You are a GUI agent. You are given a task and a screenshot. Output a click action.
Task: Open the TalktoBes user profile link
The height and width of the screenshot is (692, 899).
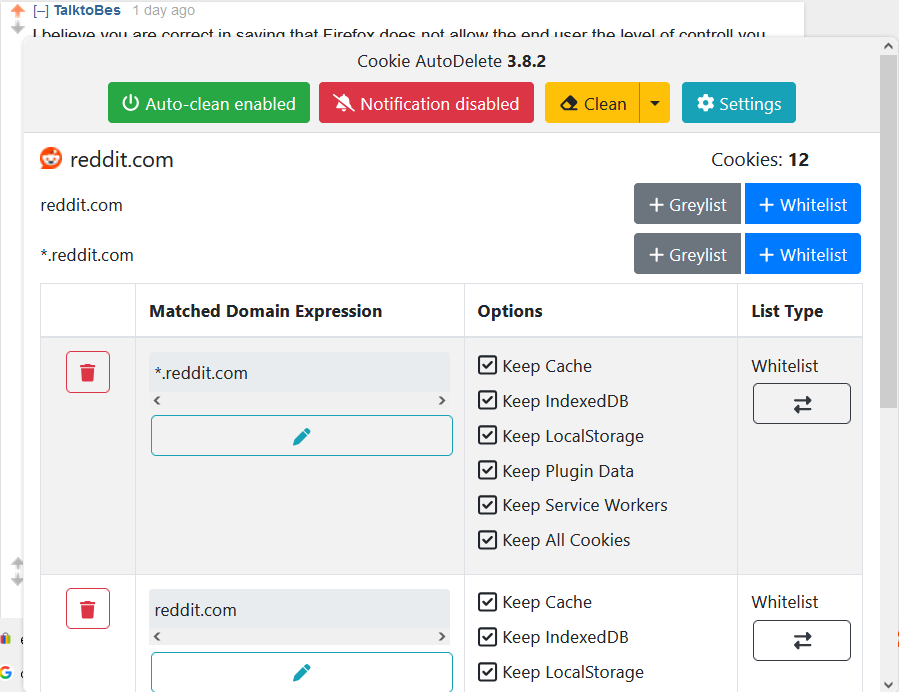pos(87,10)
